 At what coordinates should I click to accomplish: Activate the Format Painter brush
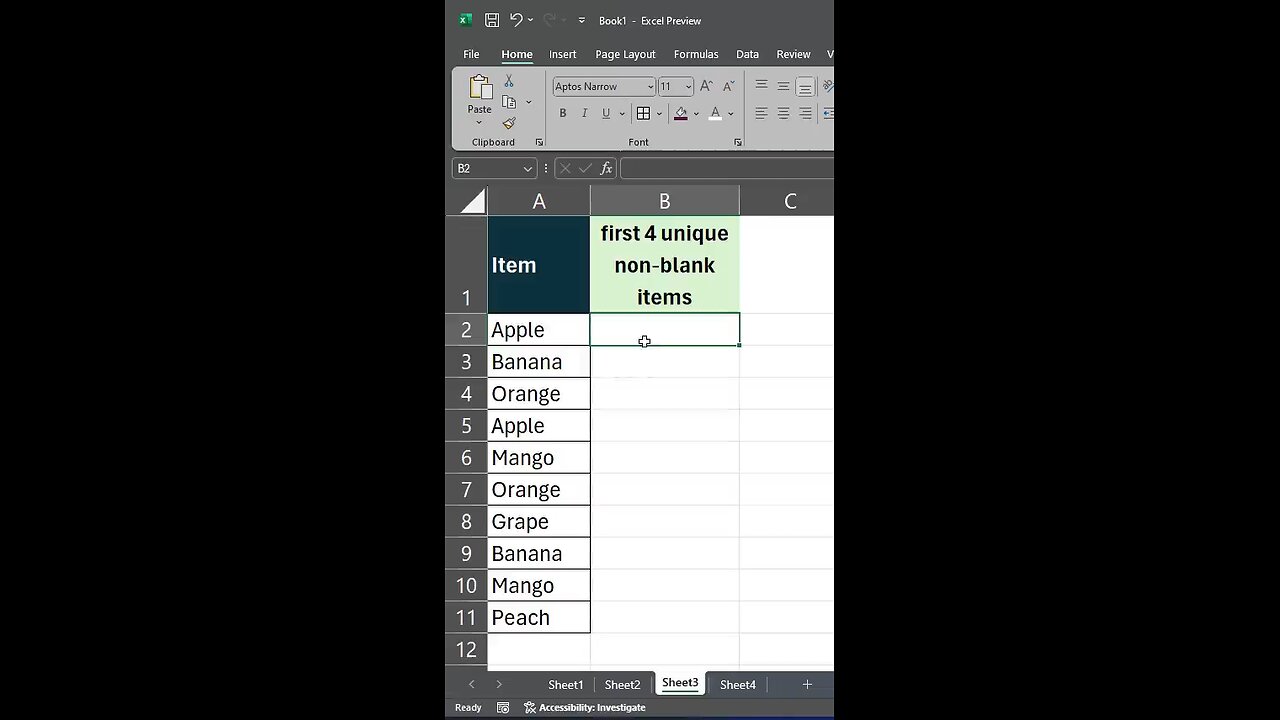[x=509, y=123]
